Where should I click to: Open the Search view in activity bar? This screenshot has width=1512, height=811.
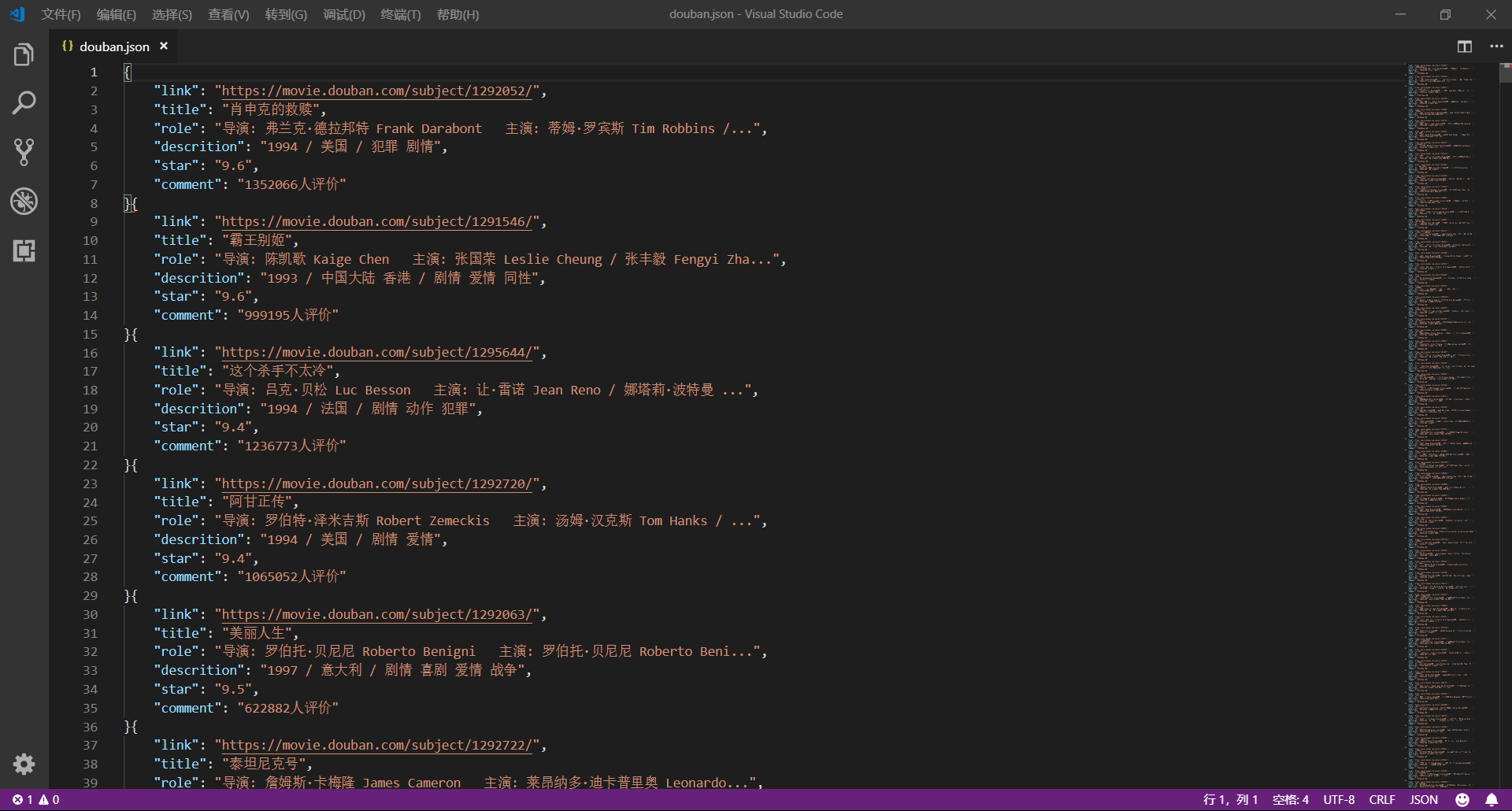(24, 102)
